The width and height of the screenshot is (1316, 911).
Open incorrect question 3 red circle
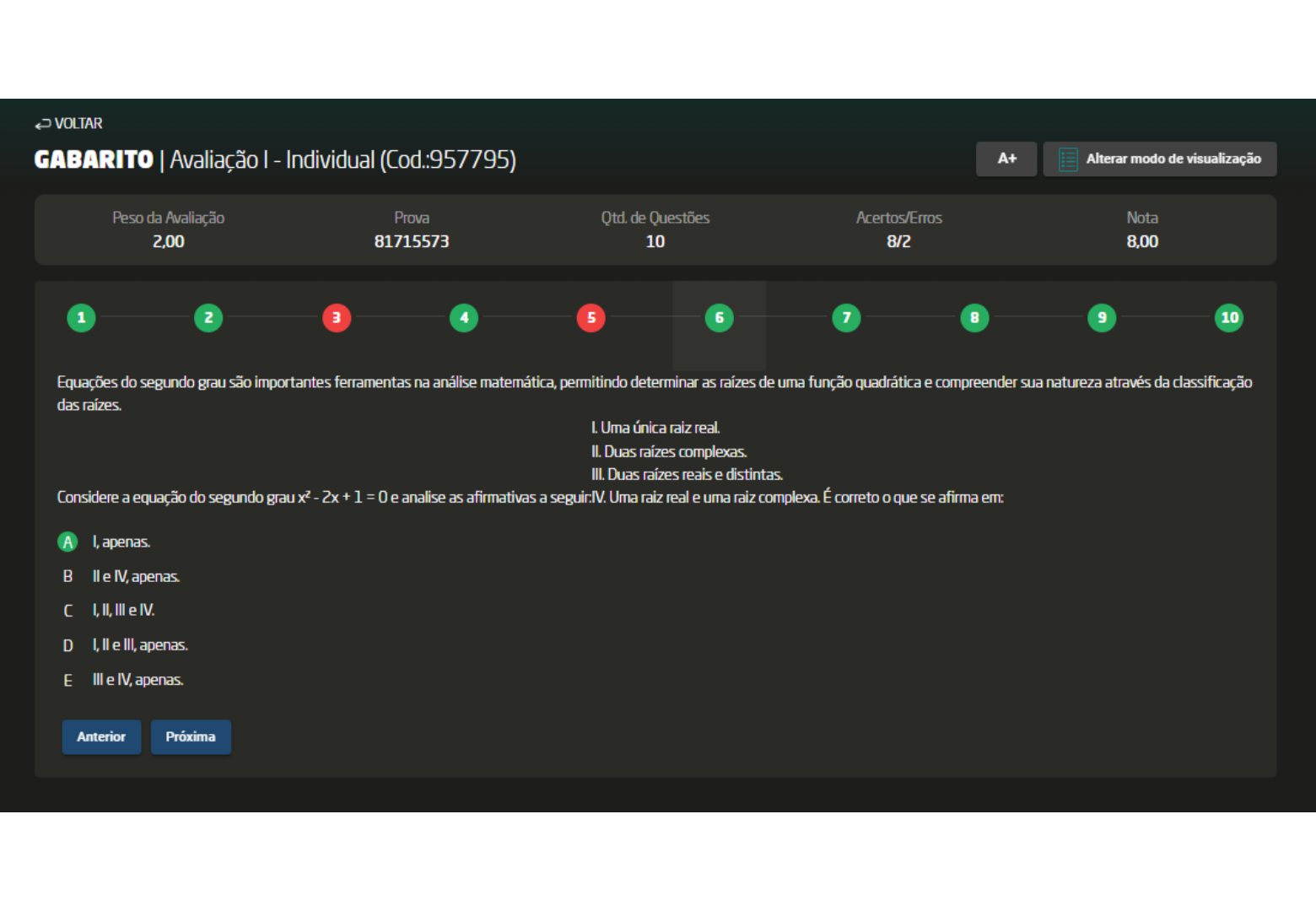(337, 318)
